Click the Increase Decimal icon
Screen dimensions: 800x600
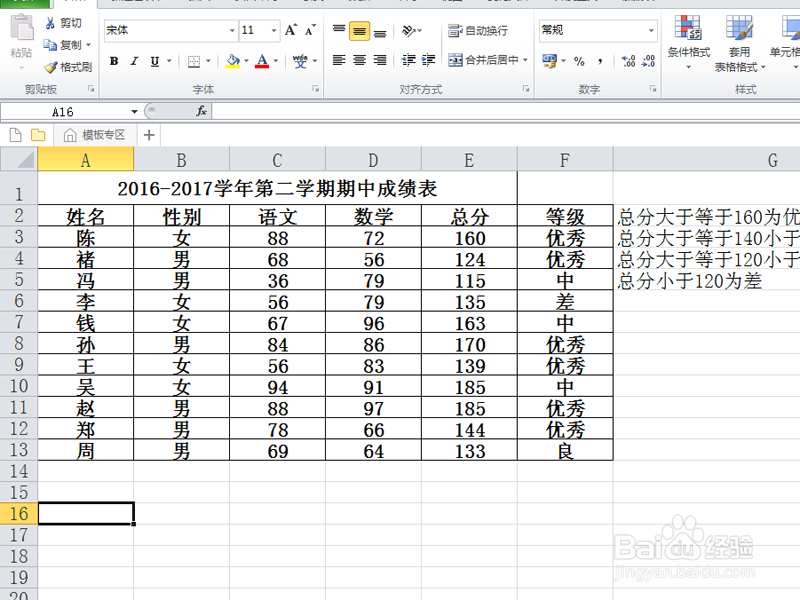(628, 61)
